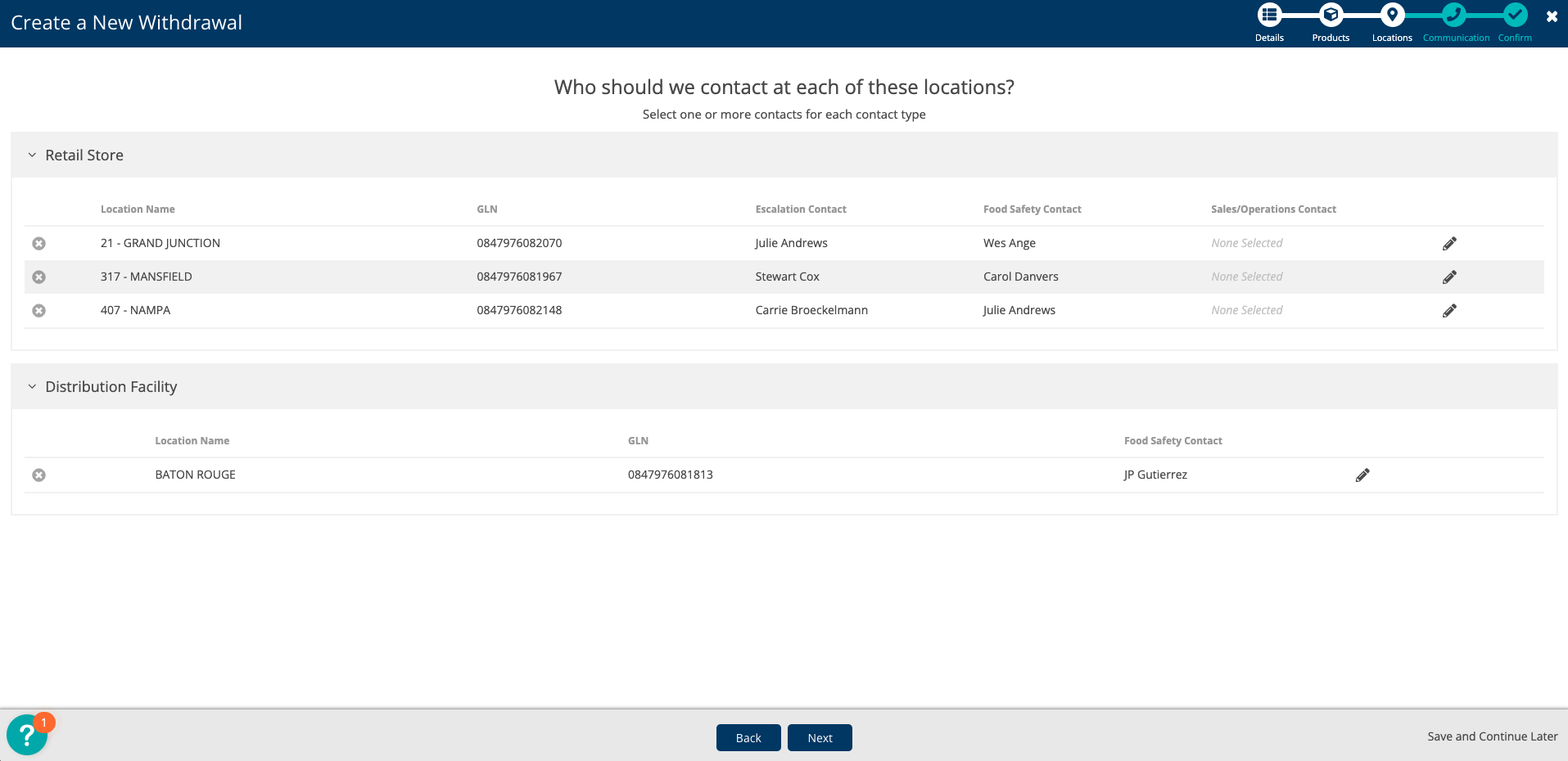
Task: Collapse the Retail Store section
Action: pyautogui.click(x=32, y=155)
